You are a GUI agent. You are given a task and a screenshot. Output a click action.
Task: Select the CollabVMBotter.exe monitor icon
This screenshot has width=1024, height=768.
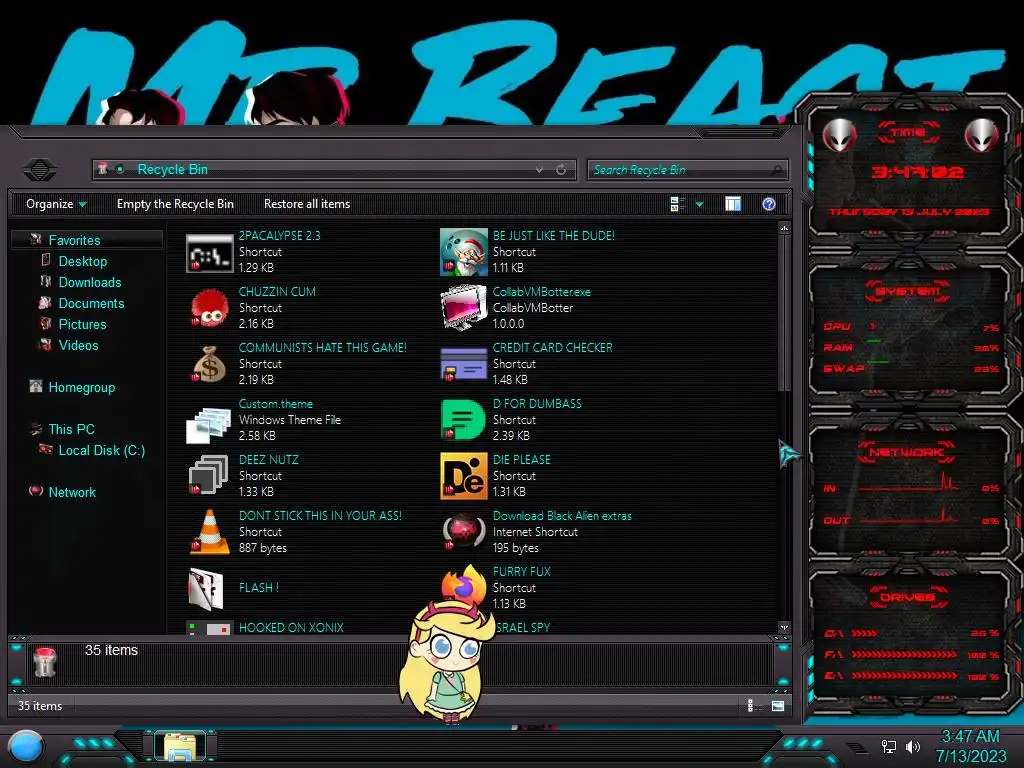point(463,308)
